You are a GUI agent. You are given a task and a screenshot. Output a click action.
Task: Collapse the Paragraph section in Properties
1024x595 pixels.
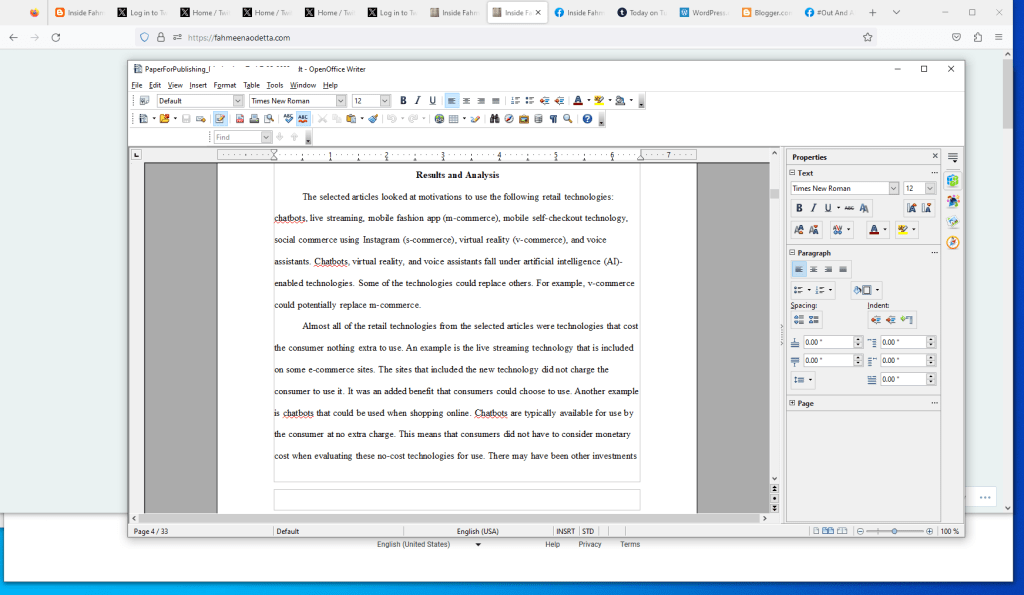tap(790, 252)
